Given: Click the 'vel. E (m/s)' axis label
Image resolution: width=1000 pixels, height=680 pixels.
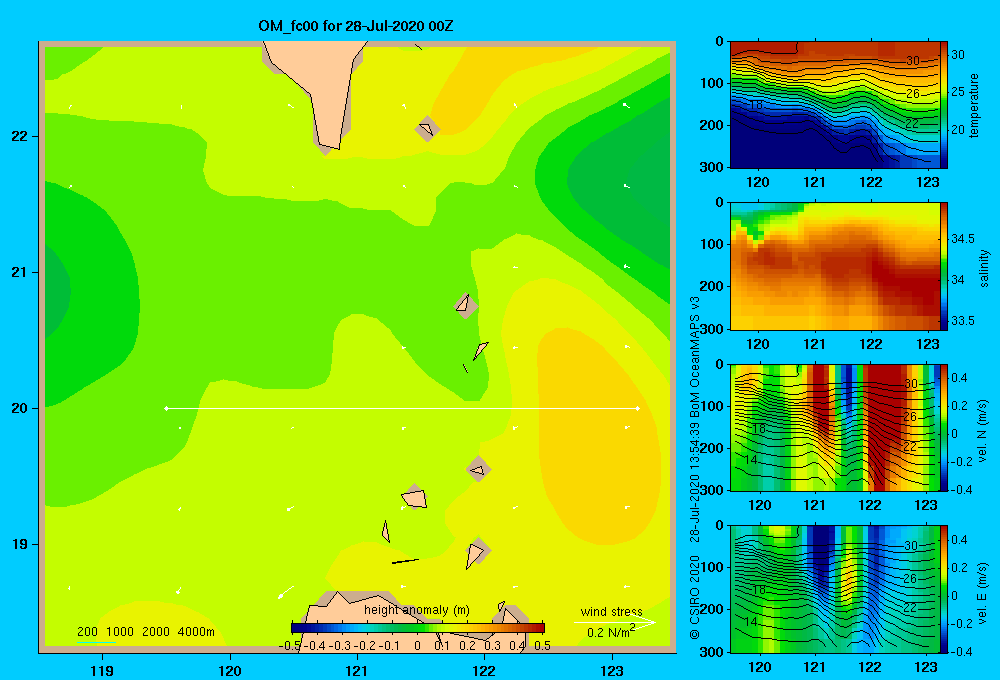Looking at the screenshot, I should tap(982, 593).
